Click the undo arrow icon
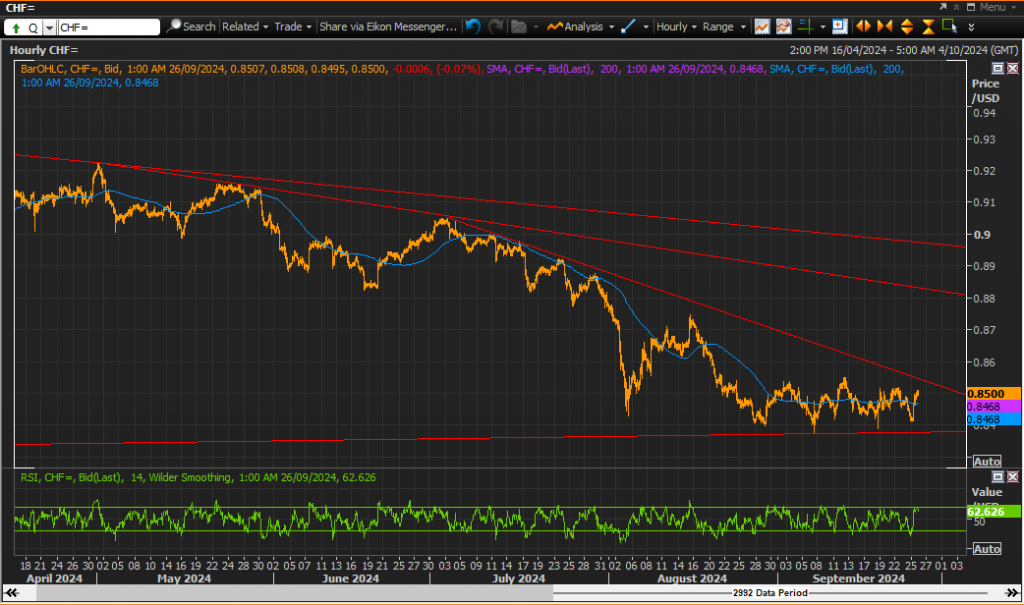This screenshot has height=605, width=1024. pos(473,27)
